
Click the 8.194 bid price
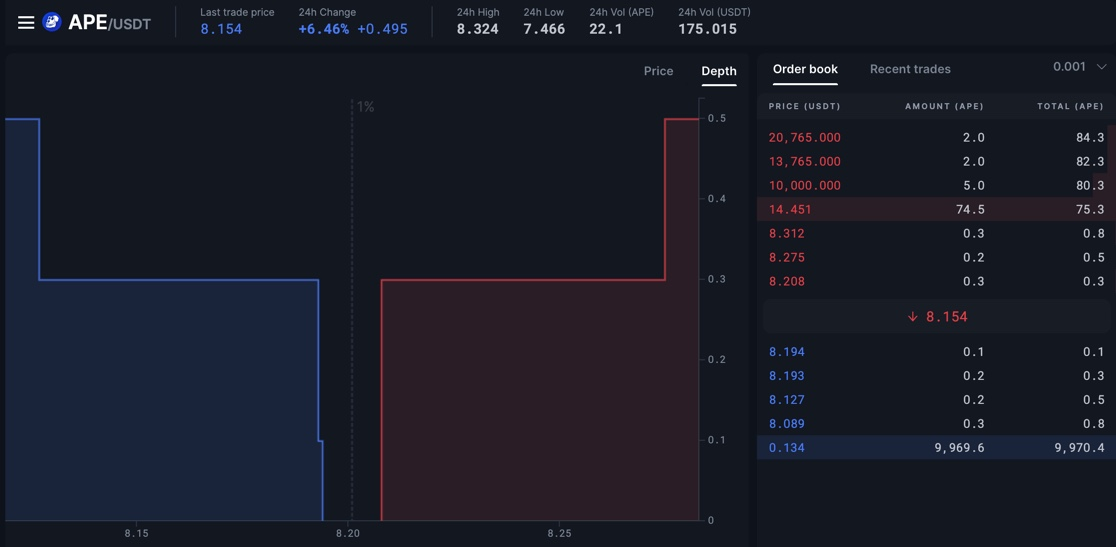[787, 352]
